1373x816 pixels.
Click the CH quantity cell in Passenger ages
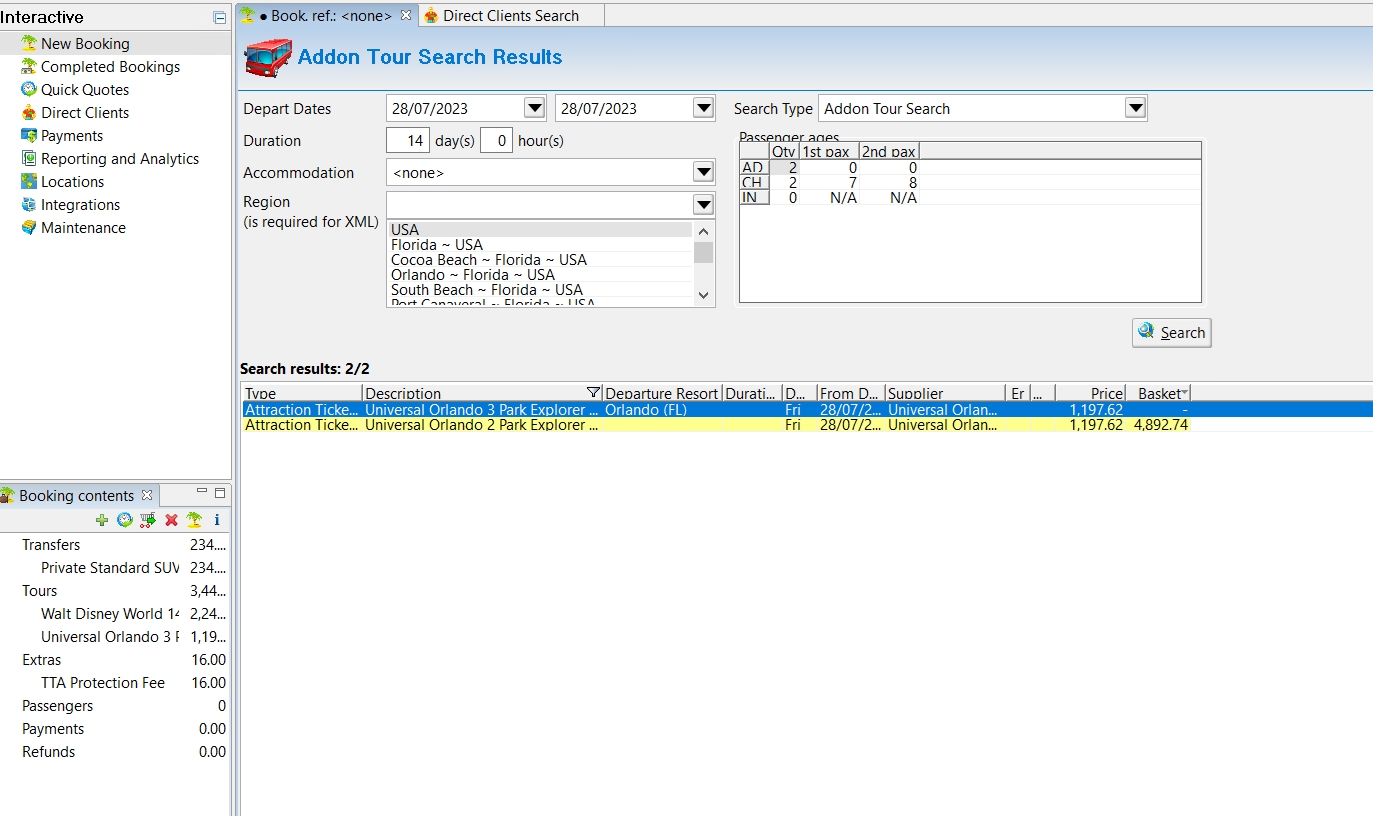click(x=785, y=183)
